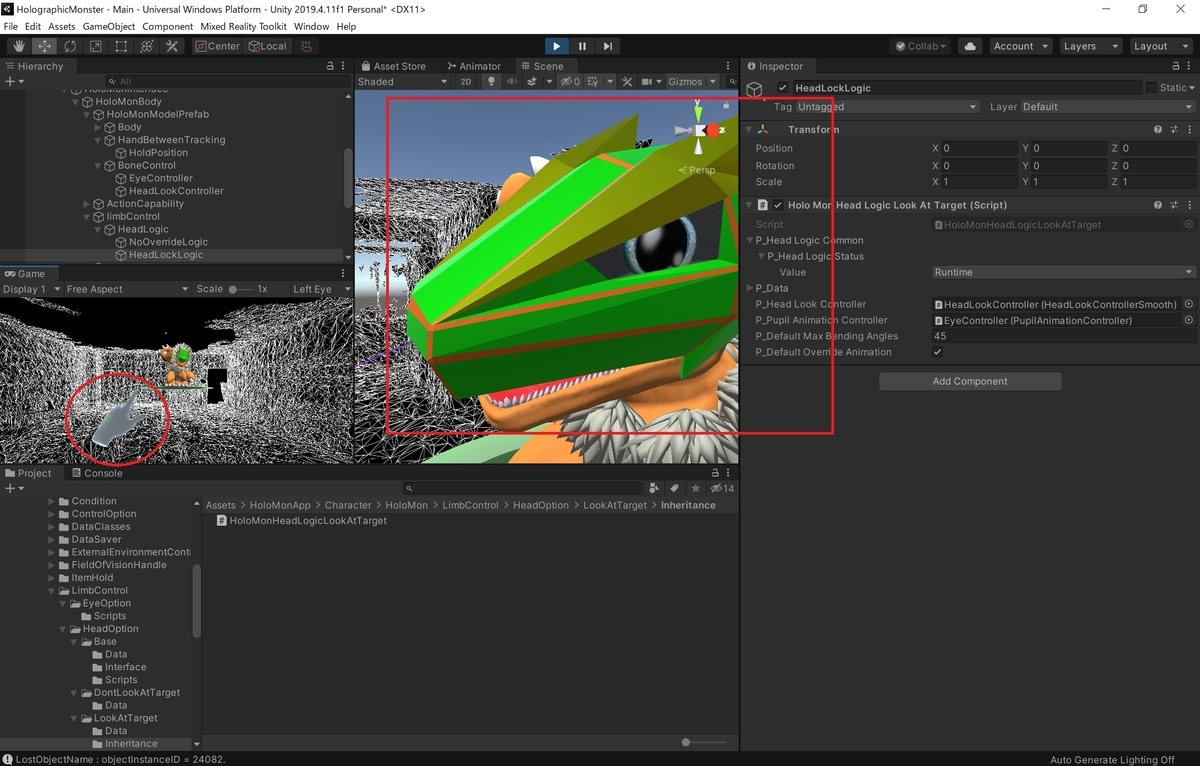Viewport: 1200px width, 766px height.
Task: Step one frame forward
Action: click(607, 46)
